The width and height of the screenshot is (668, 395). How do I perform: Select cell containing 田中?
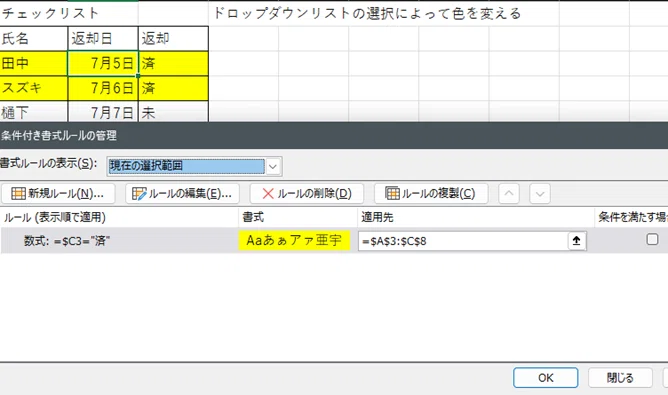coord(34,63)
